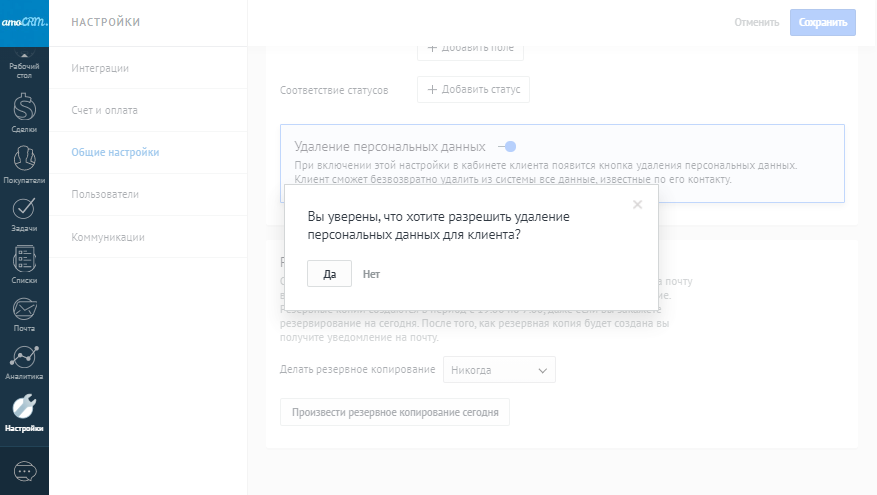This screenshot has height=495, width=877.
Task: Open the Рабочий стол sidebar section
Action: click(24, 64)
